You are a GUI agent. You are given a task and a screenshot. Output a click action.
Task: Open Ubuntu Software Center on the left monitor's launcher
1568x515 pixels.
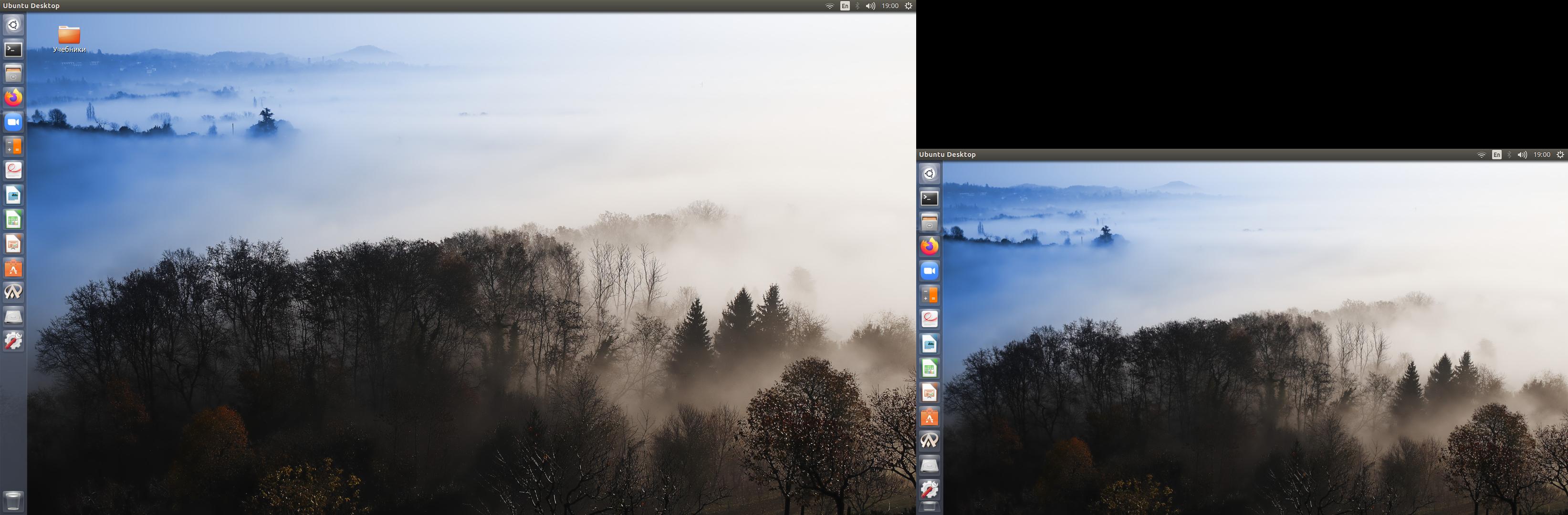tap(13, 268)
